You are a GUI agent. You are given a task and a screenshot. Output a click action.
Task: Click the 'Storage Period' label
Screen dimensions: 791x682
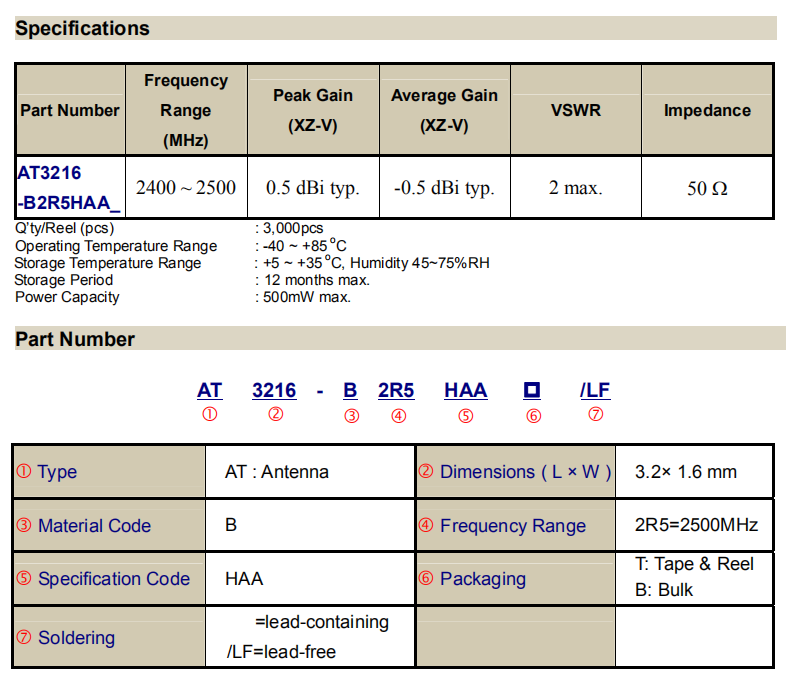coord(64,280)
